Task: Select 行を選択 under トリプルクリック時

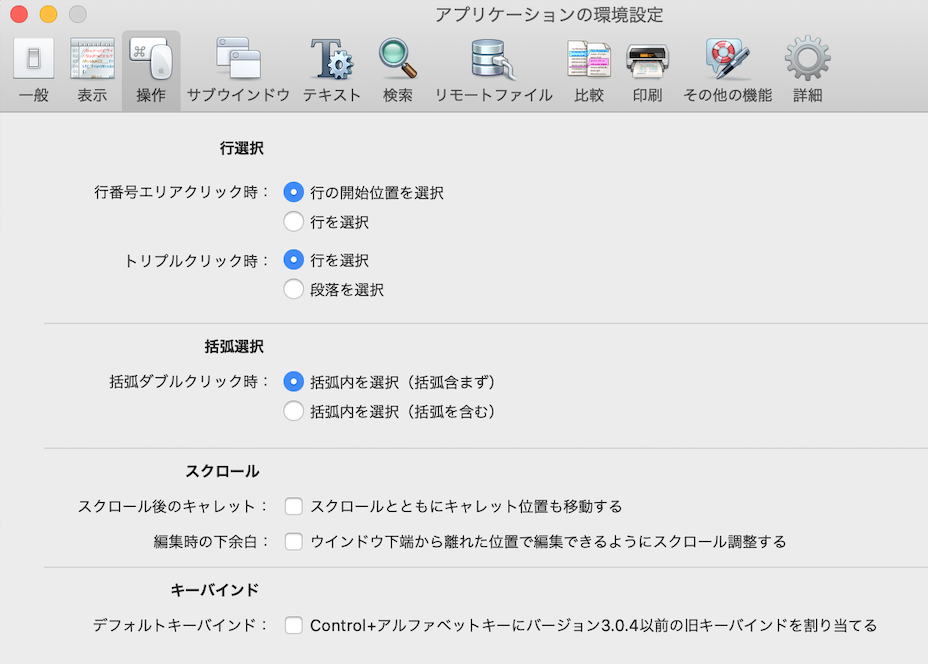Action: (294, 260)
